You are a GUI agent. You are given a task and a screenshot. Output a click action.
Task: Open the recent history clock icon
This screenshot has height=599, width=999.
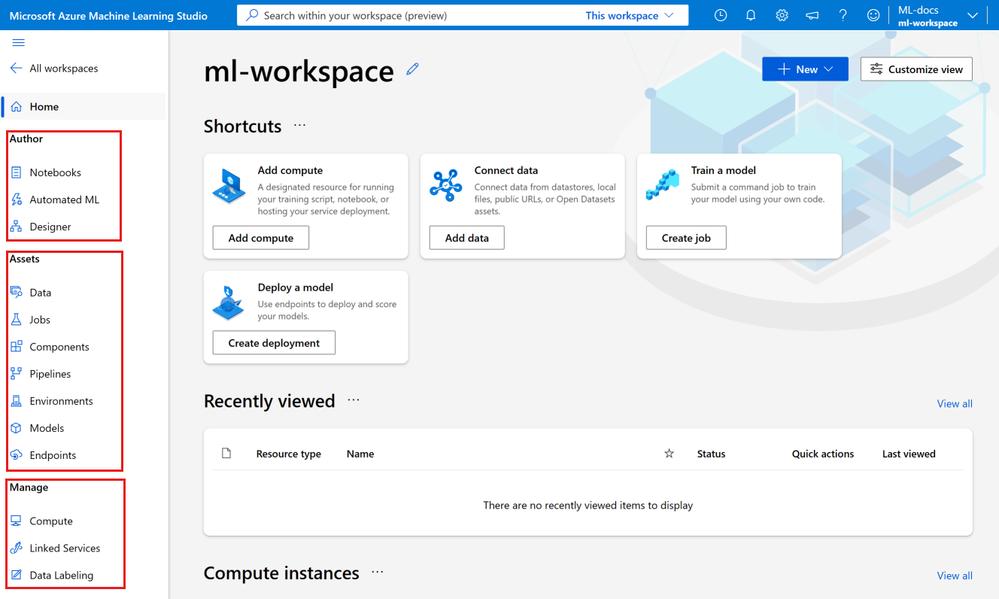[x=721, y=15]
